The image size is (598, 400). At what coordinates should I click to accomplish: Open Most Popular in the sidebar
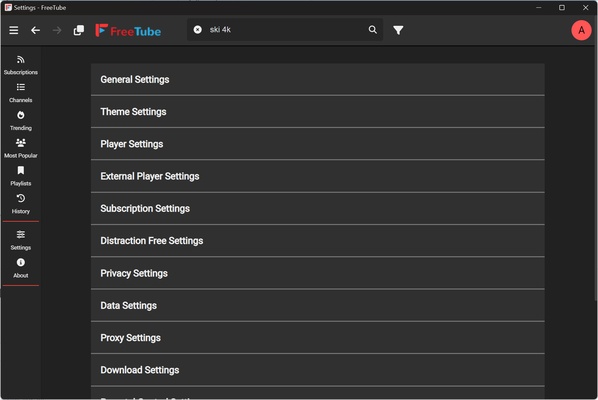pyautogui.click(x=21, y=149)
